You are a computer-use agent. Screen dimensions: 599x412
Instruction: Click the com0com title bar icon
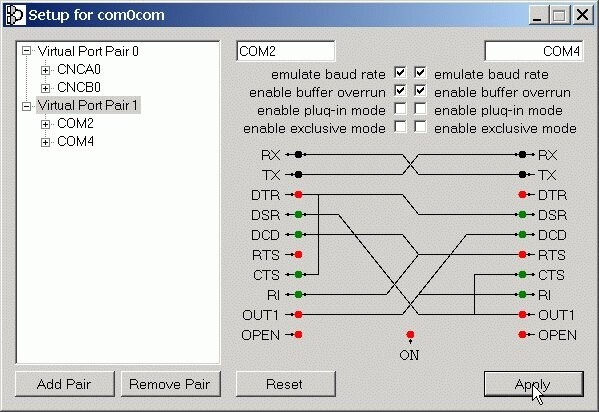click(x=15, y=15)
